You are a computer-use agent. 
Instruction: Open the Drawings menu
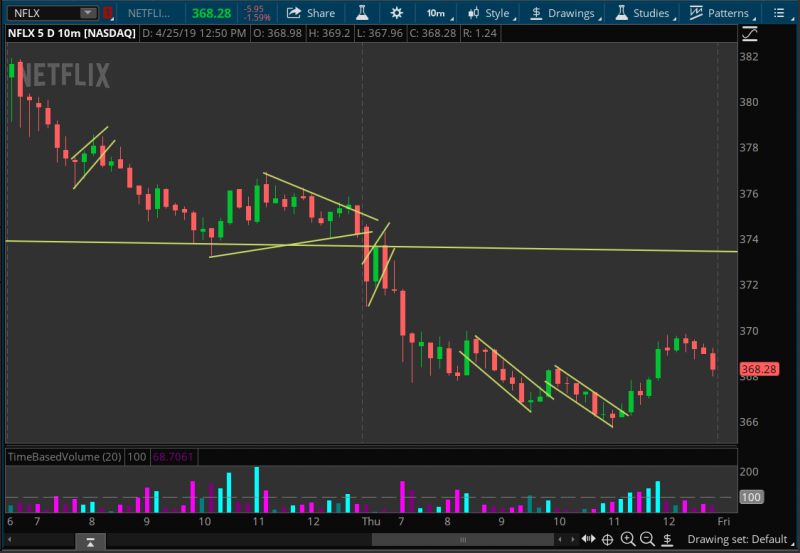(563, 13)
